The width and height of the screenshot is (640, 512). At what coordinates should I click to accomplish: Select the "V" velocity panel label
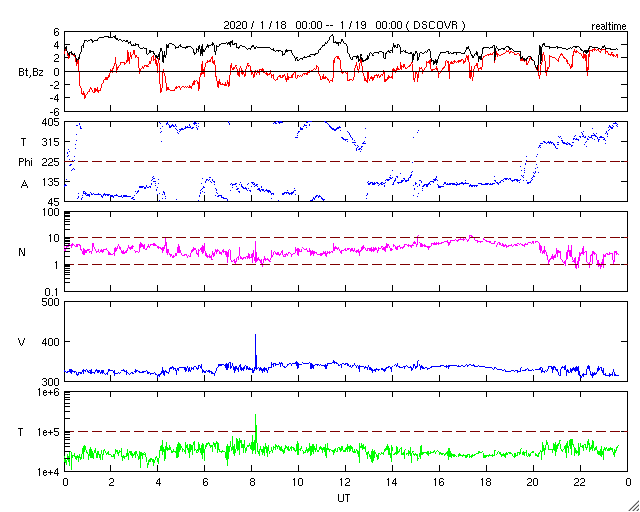pyautogui.click(x=23, y=342)
